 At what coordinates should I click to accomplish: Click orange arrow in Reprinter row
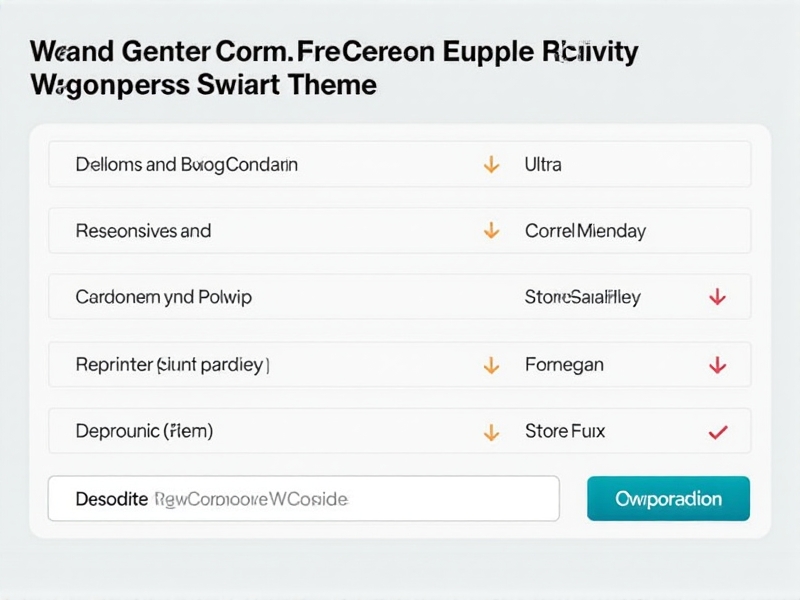491,366
